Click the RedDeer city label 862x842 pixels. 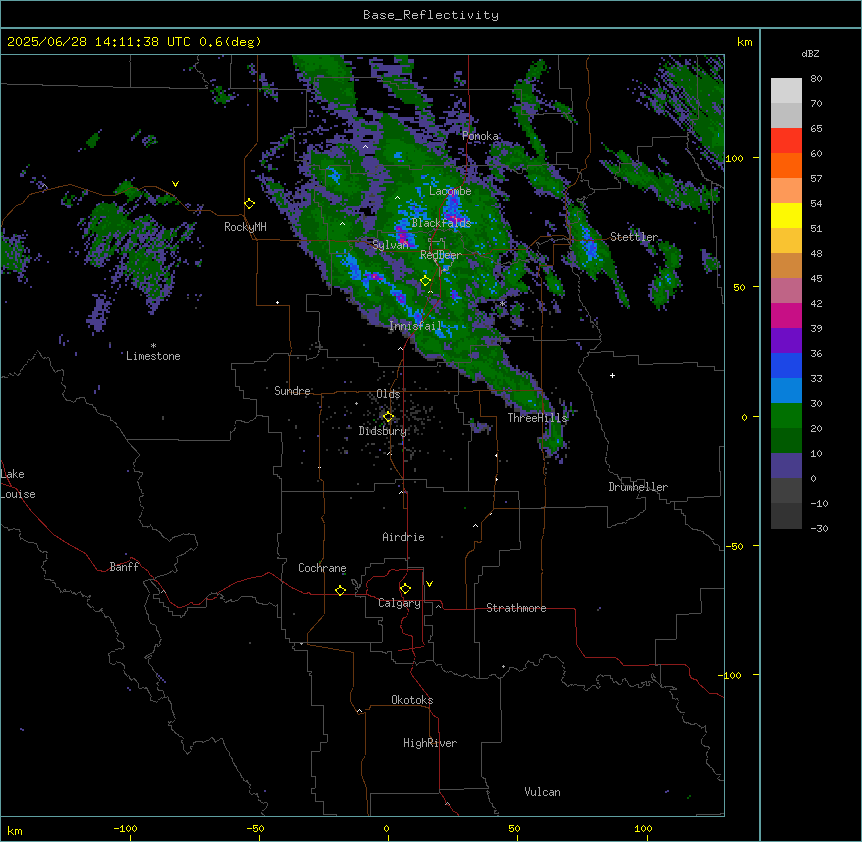(440, 255)
